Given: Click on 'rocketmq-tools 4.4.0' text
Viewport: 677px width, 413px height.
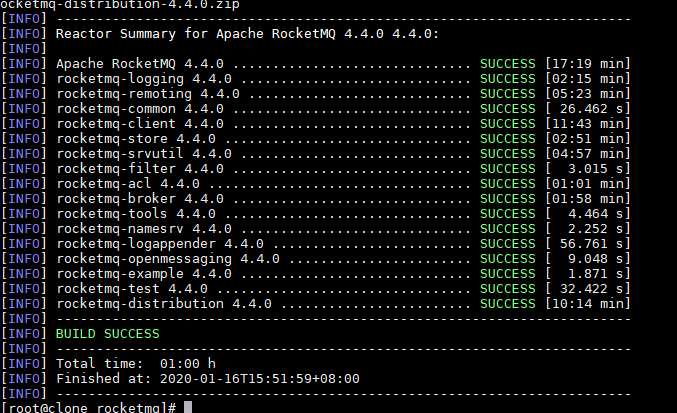Looking at the screenshot, I should pyautogui.click(x=136, y=214).
